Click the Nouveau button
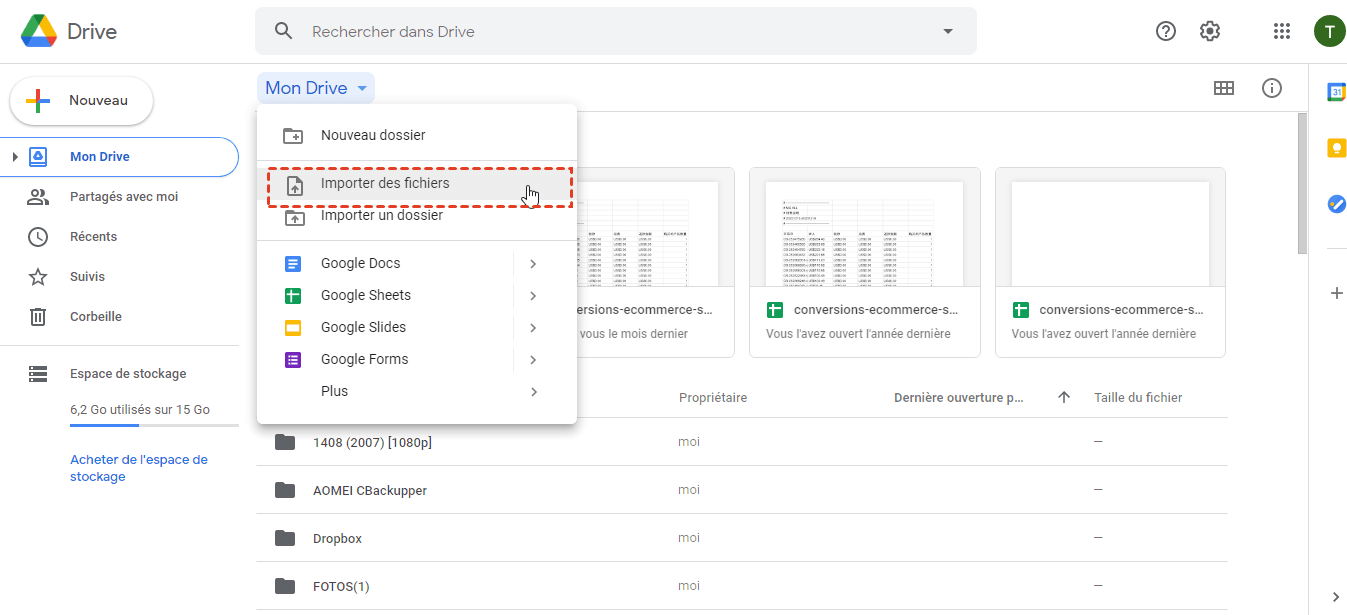The width and height of the screenshot is (1347, 615). coord(82,101)
